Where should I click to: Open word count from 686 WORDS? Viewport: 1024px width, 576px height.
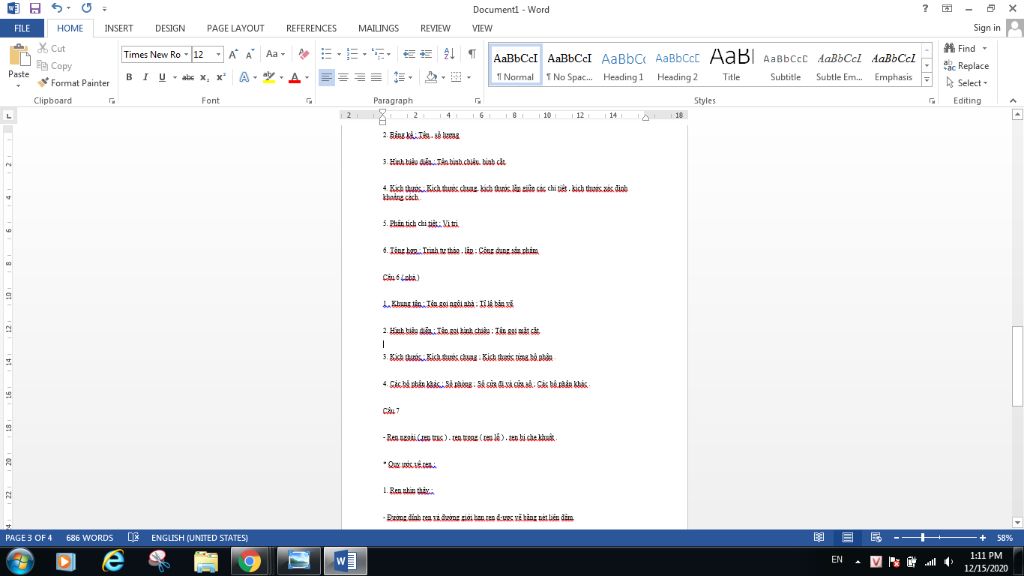(x=89, y=537)
